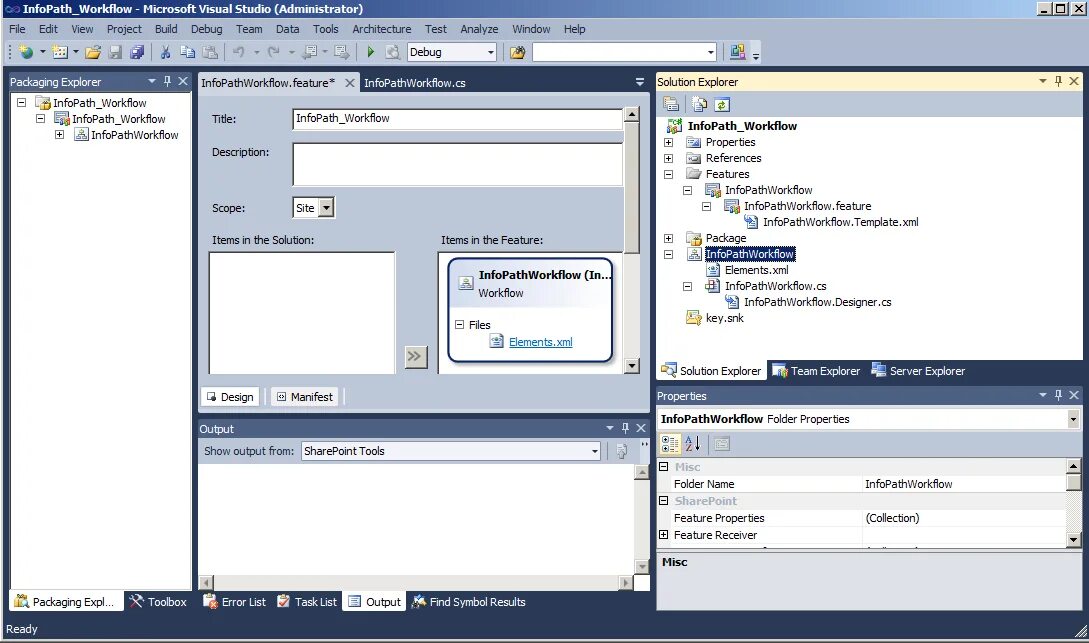Open the Error List tab
This screenshot has width=1089, height=643.
(x=235, y=602)
